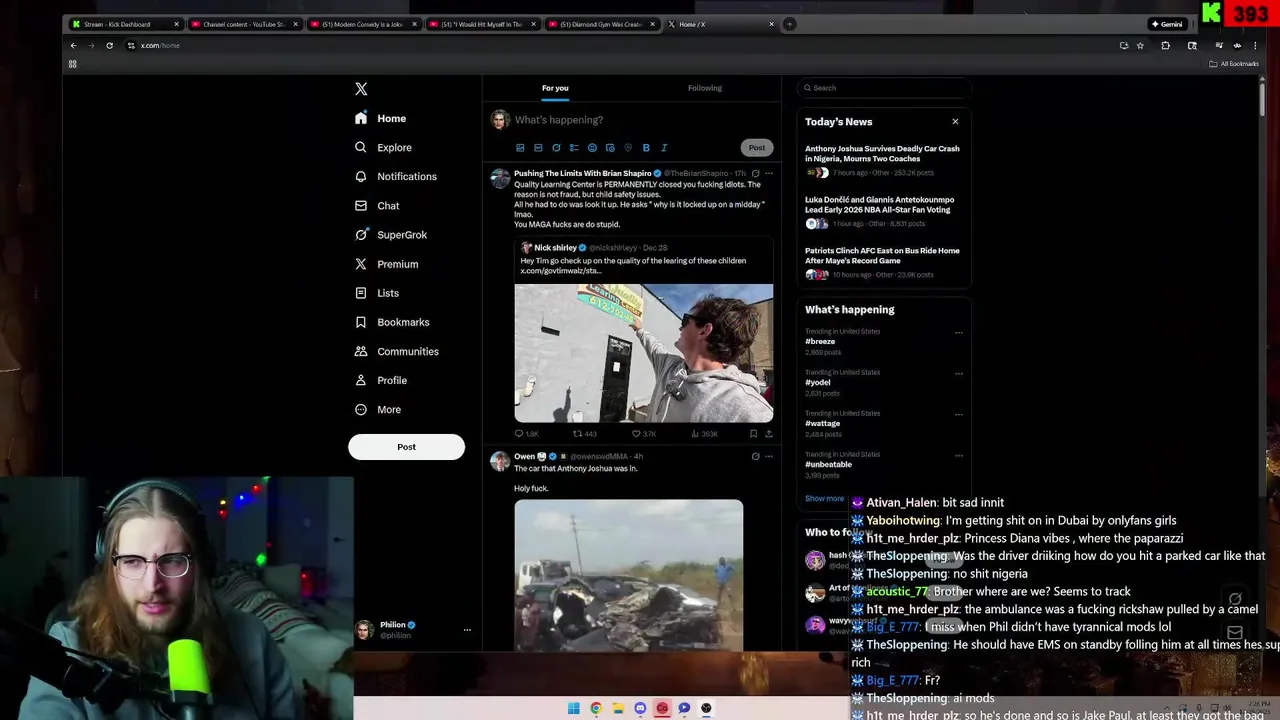Schedule the post with calendar icon
Viewport: 1280px width, 720px height.
tap(610, 148)
